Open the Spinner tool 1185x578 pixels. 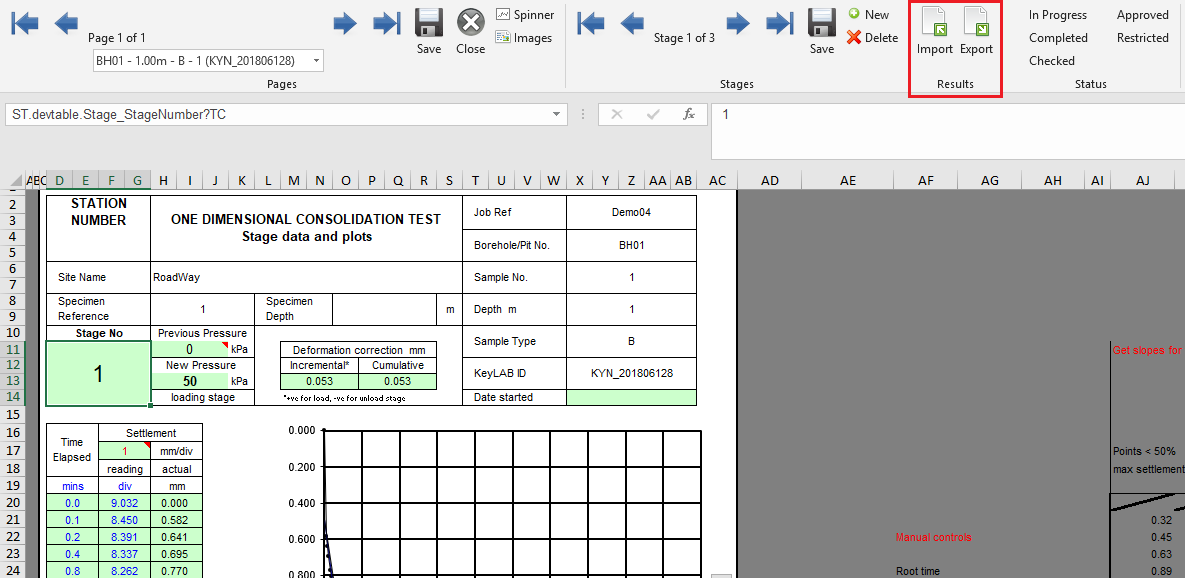coord(525,15)
